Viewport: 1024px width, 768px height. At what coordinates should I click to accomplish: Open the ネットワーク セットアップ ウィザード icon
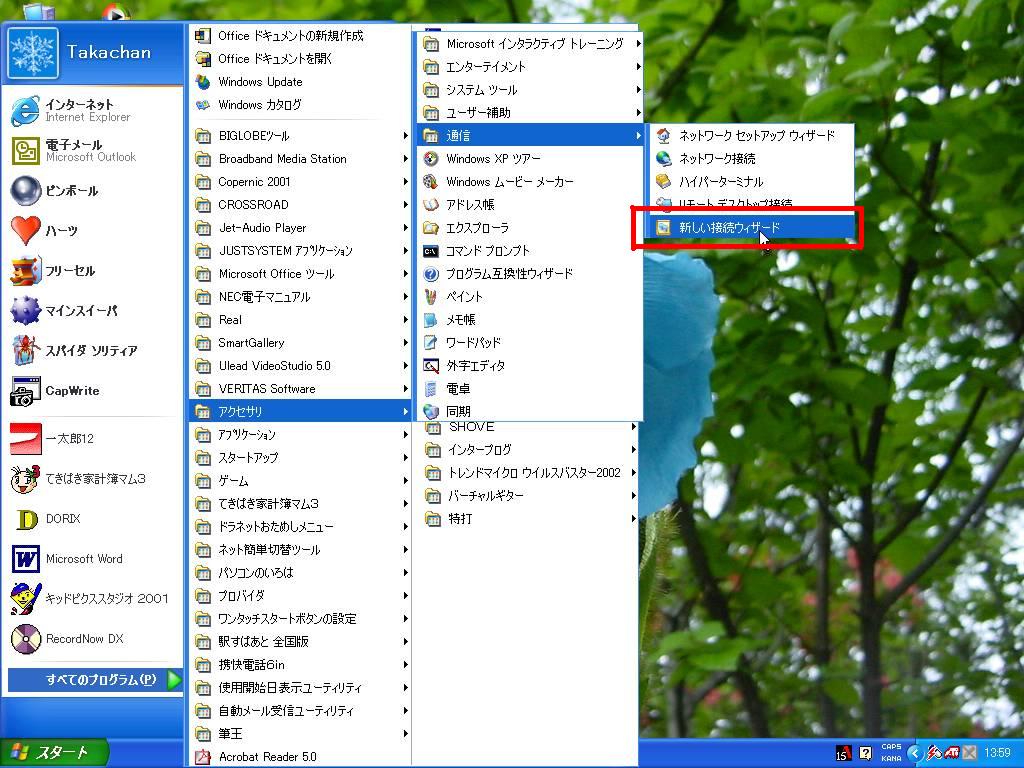(x=664, y=135)
